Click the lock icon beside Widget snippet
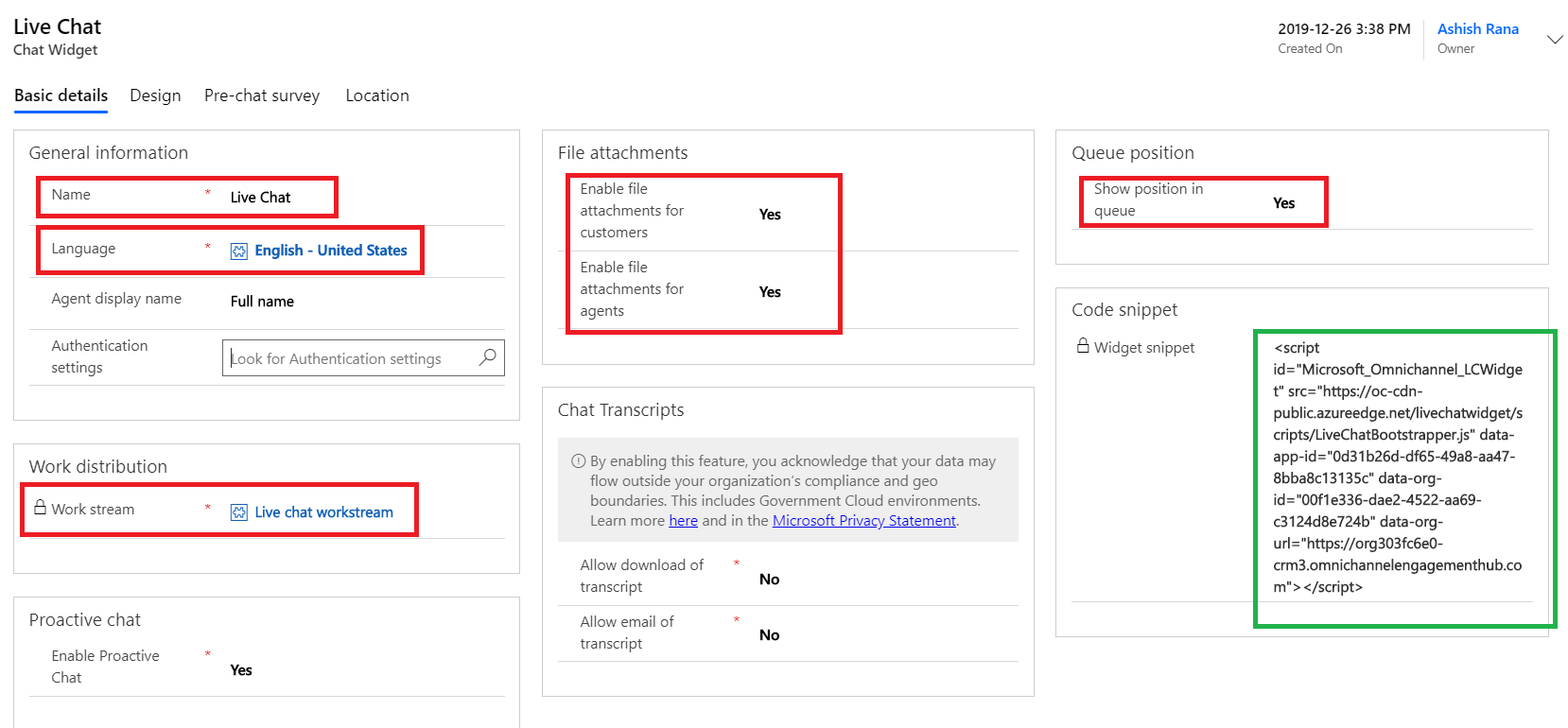The image size is (1568, 728). (x=1083, y=346)
